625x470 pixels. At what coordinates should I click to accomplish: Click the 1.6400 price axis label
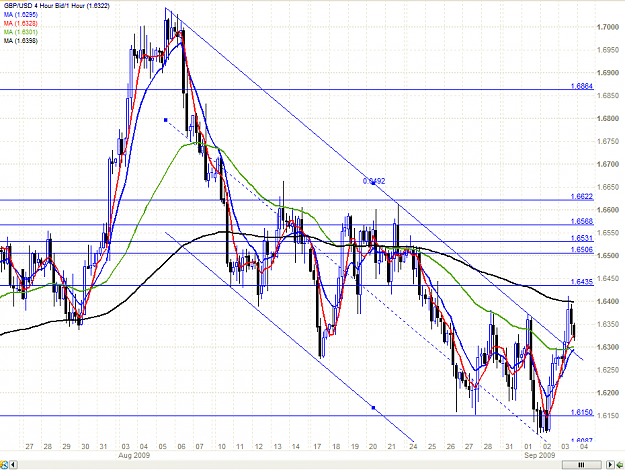[x=608, y=301]
